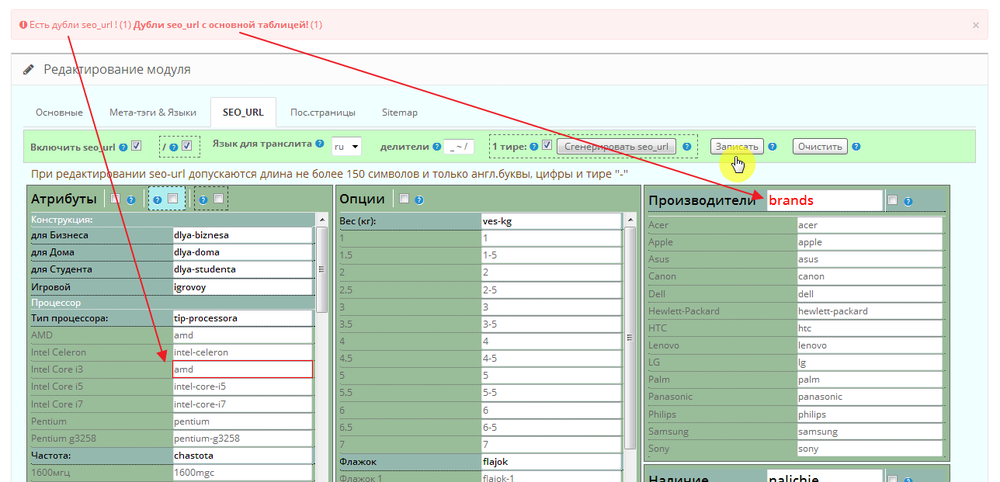Click pencil icon beside 'Редактирование модуля'
This screenshot has height=482, width=1000.
click(28, 70)
